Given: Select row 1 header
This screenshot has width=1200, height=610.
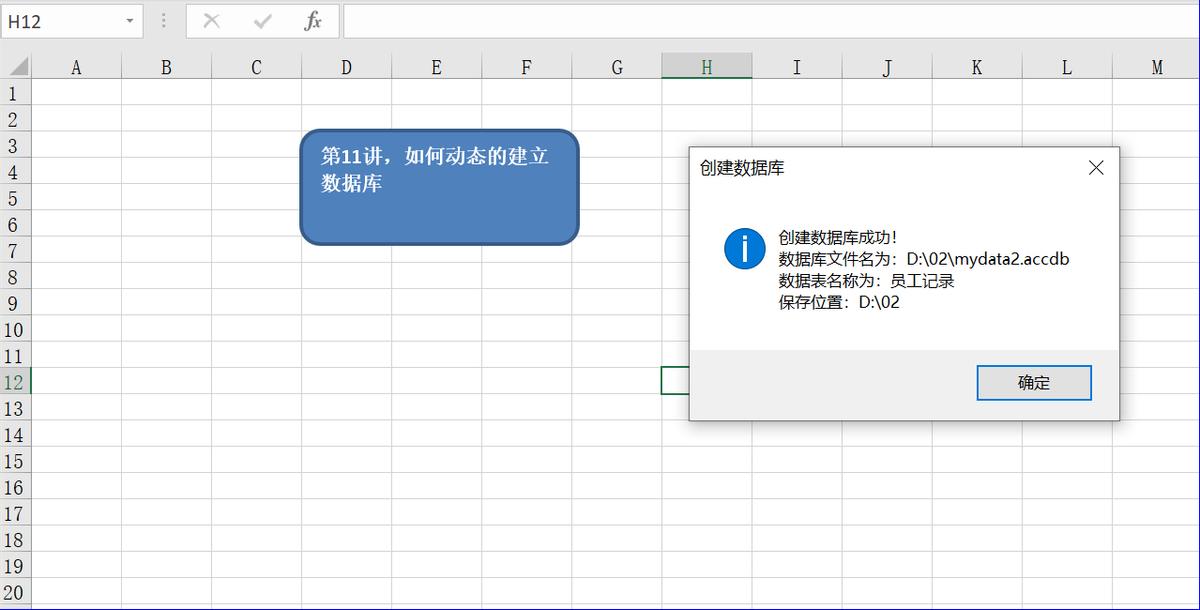Looking at the screenshot, I should point(14,93).
